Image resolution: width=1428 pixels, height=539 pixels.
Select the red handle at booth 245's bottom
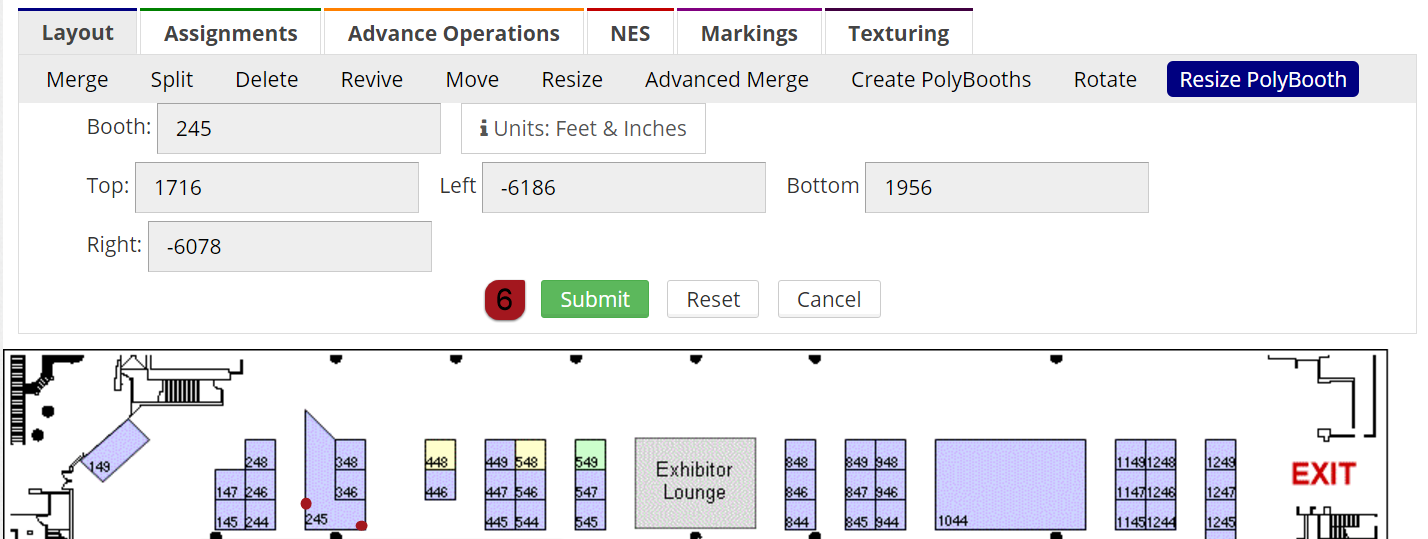click(361, 526)
